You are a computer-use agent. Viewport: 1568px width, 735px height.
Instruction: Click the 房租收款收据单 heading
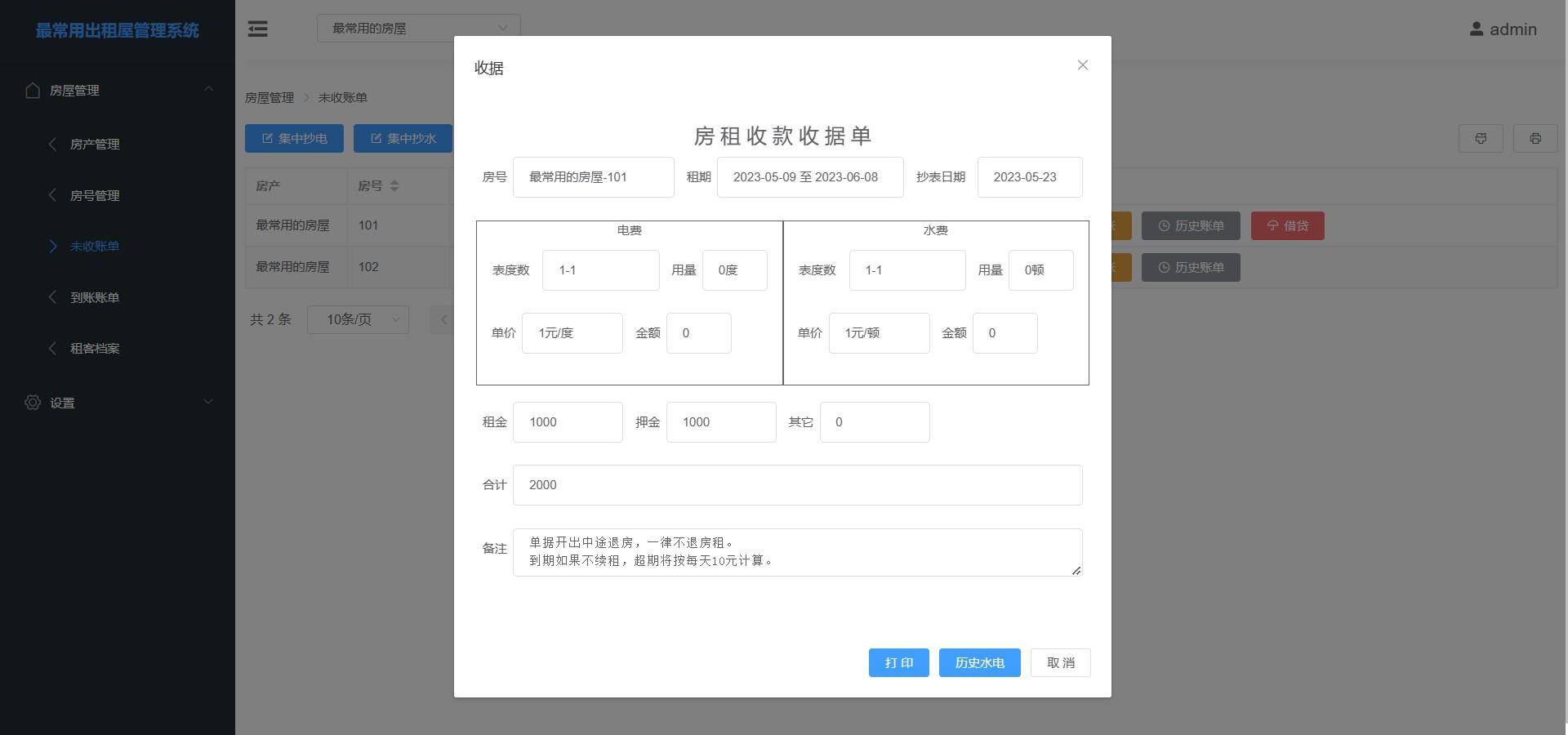pyautogui.click(x=782, y=136)
